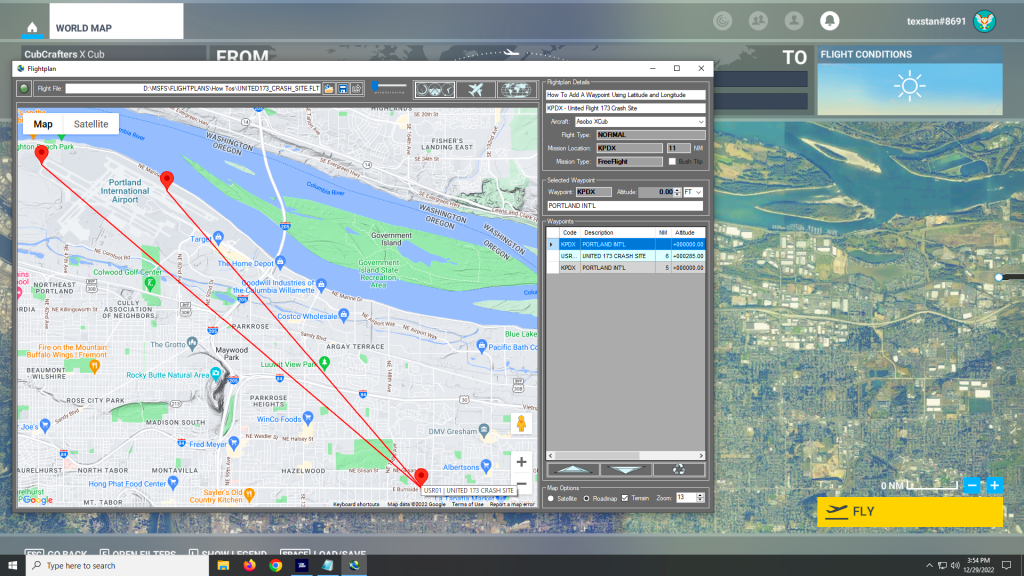The image size is (1024, 576).
Task: Click the recycle icon below waypoints list
Action: [679, 469]
